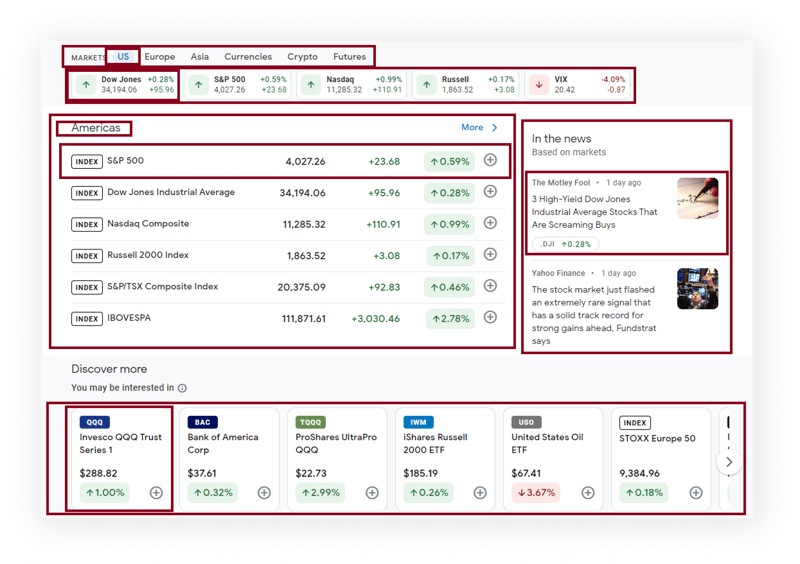Open the ProShares UltraPro QQQ card
This screenshot has width=800, height=564.
[x=337, y=458]
